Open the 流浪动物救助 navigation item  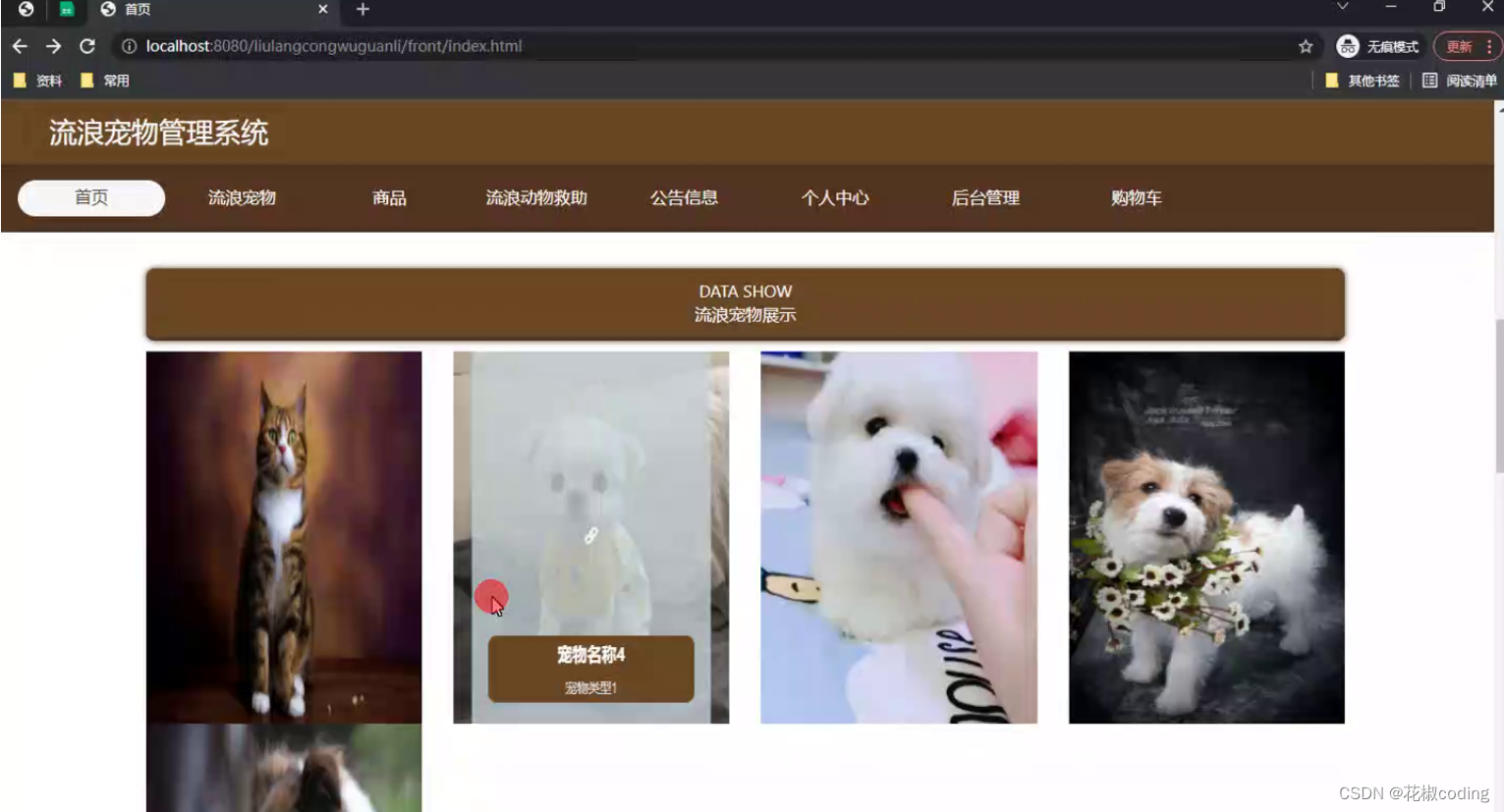point(536,197)
